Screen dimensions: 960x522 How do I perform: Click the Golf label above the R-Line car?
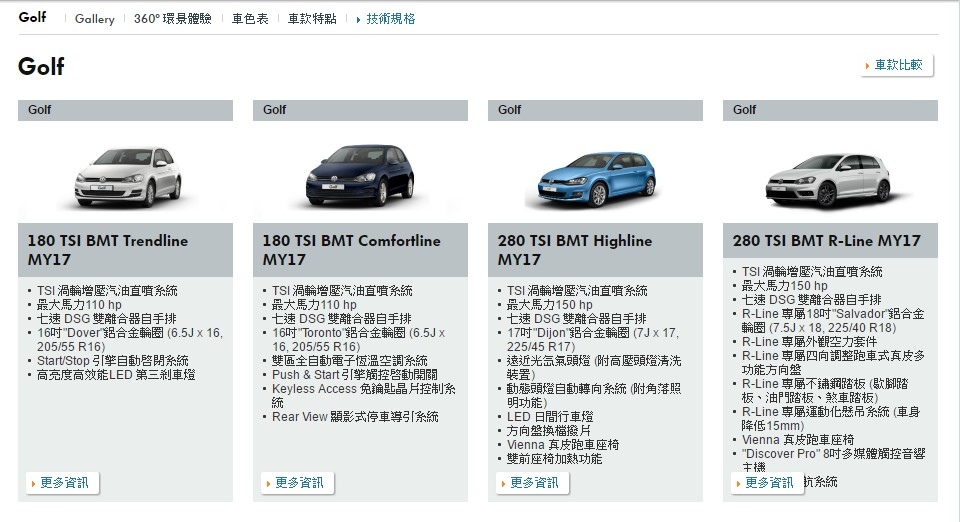pos(744,110)
